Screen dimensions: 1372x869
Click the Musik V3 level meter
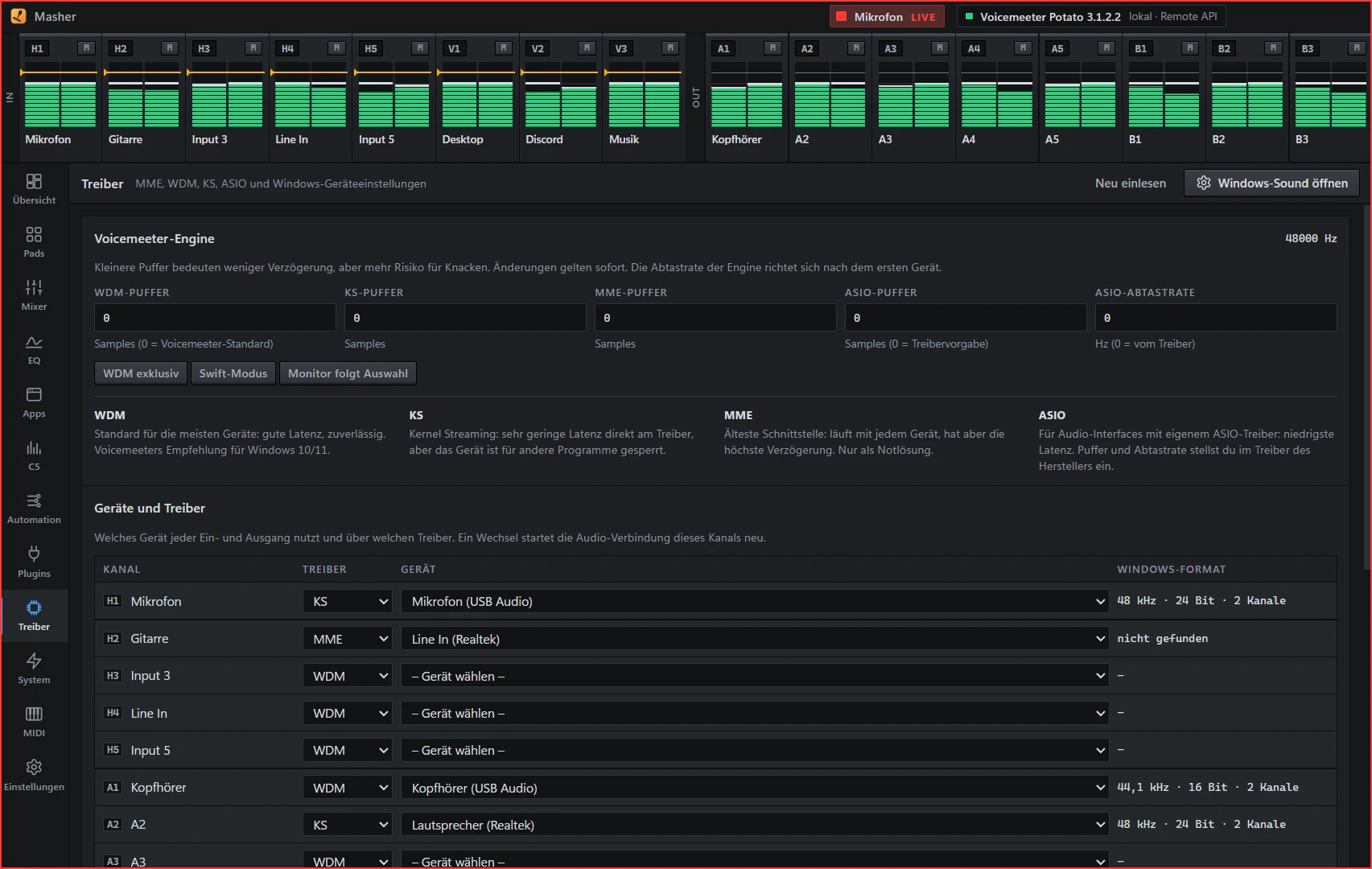pyautogui.click(x=644, y=94)
